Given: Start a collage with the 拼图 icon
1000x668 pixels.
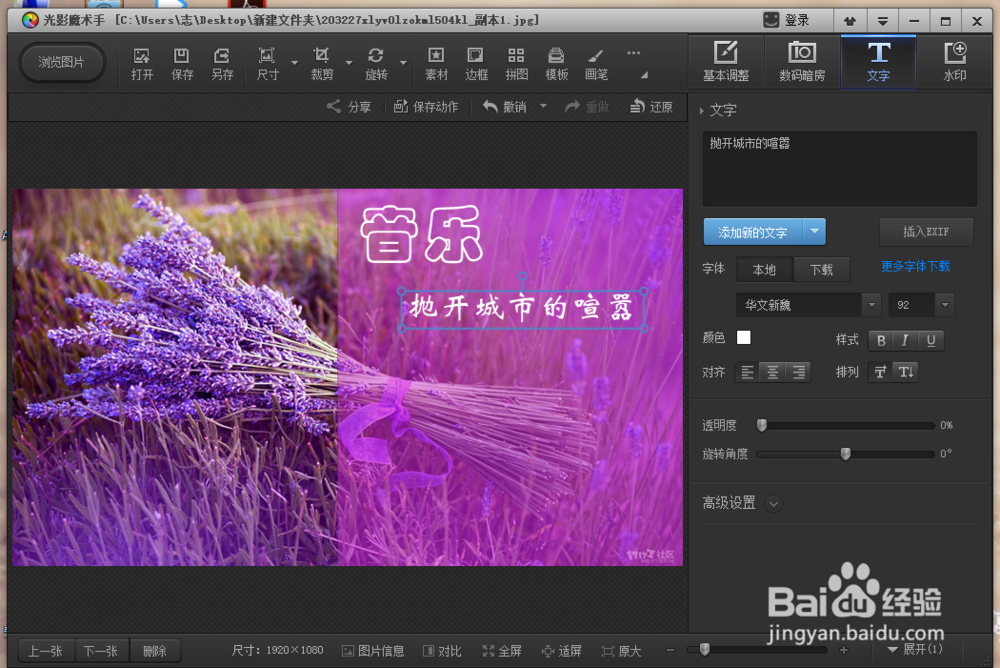Looking at the screenshot, I should coord(515,62).
